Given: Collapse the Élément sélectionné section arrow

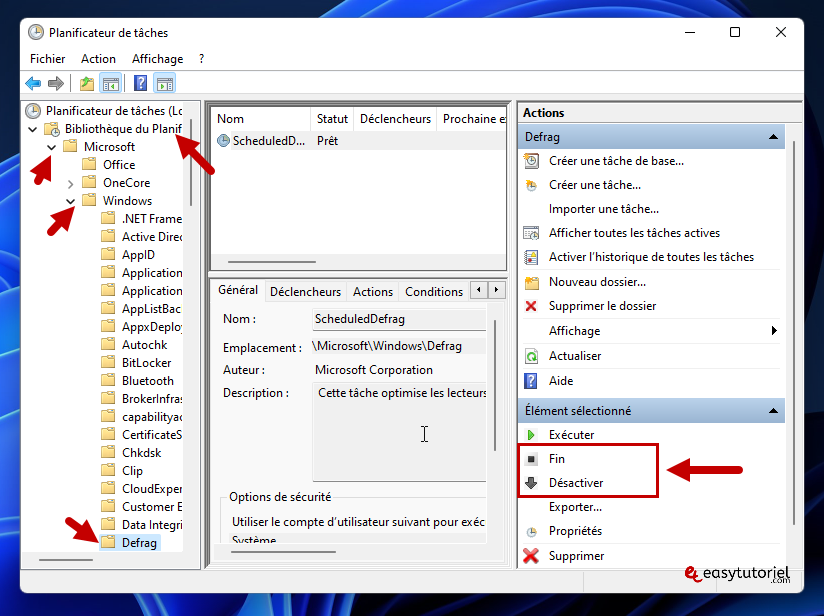Looking at the screenshot, I should (773, 411).
